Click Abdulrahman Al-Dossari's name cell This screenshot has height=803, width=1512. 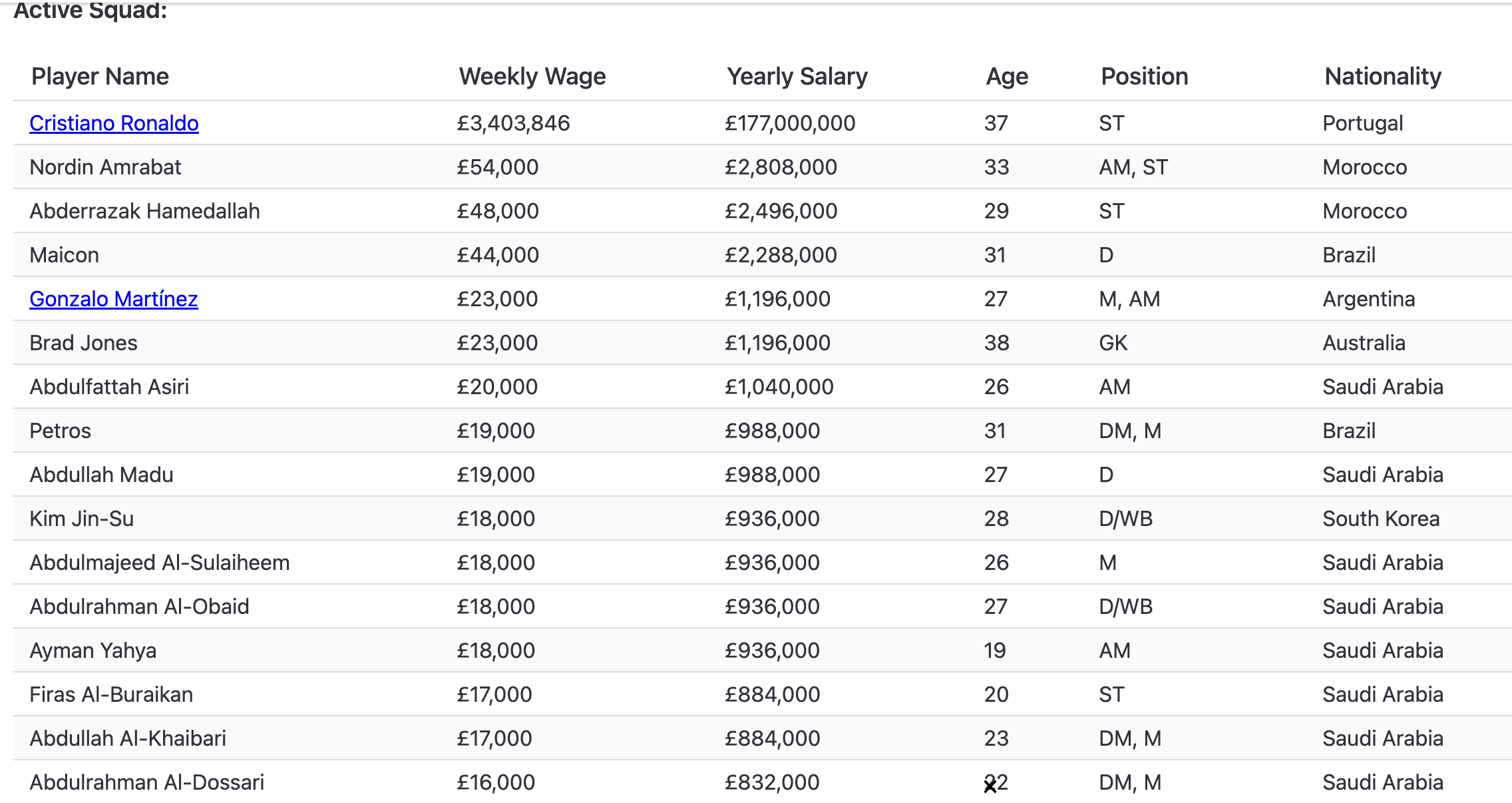(146, 782)
